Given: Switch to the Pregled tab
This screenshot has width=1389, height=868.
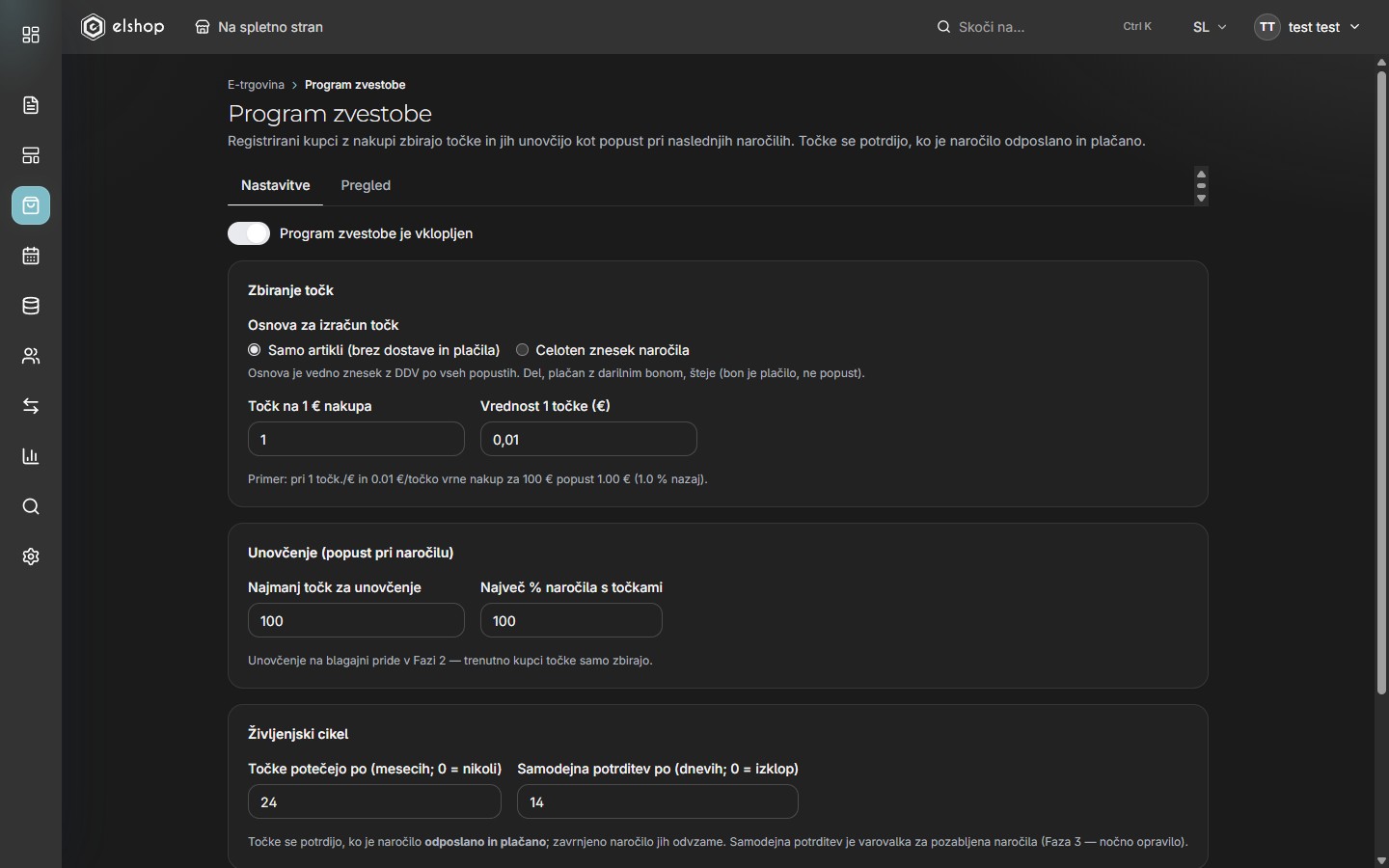Looking at the screenshot, I should [366, 185].
